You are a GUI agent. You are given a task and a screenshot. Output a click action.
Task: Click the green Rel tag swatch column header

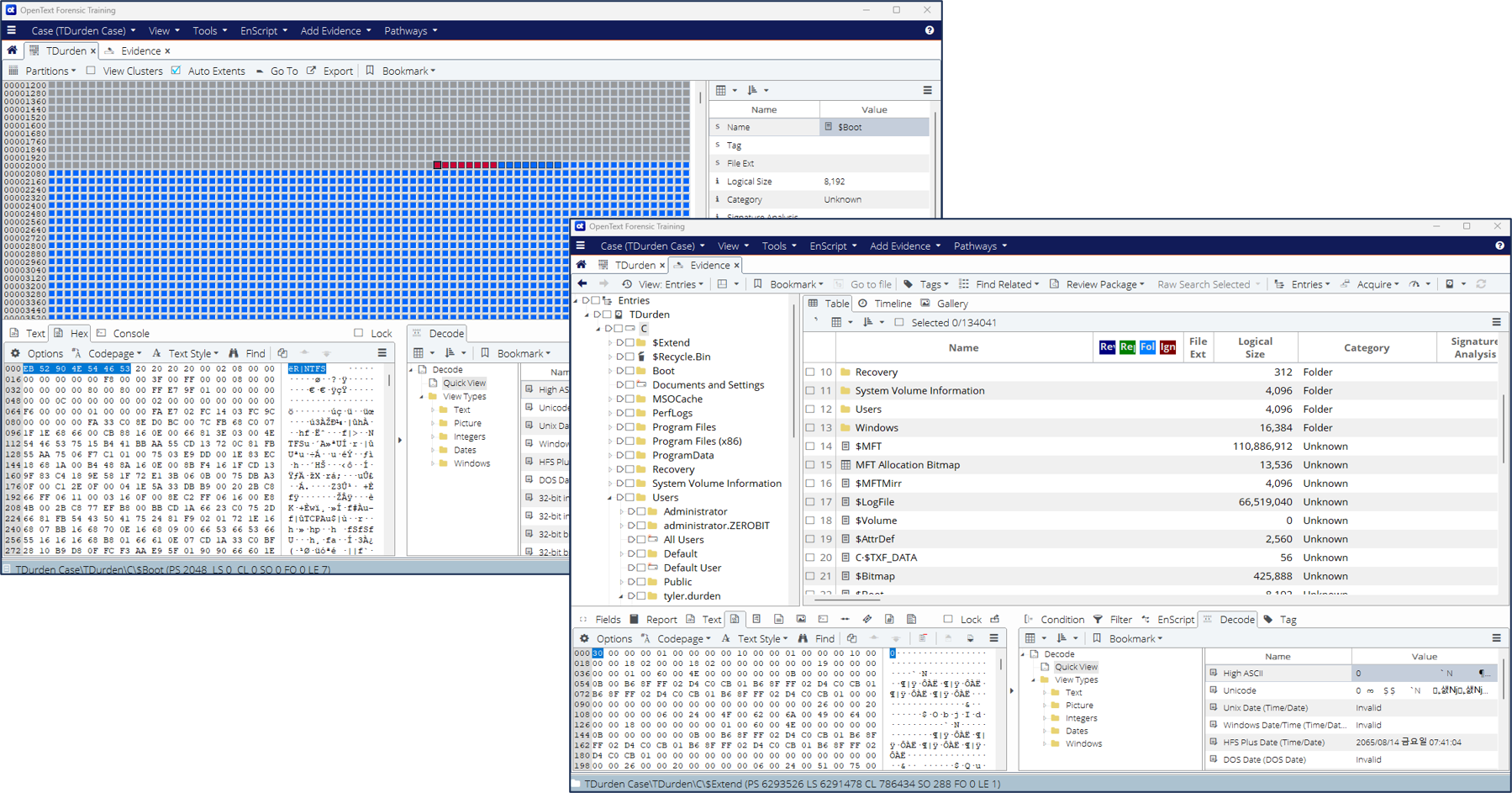pyautogui.click(x=1127, y=346)
